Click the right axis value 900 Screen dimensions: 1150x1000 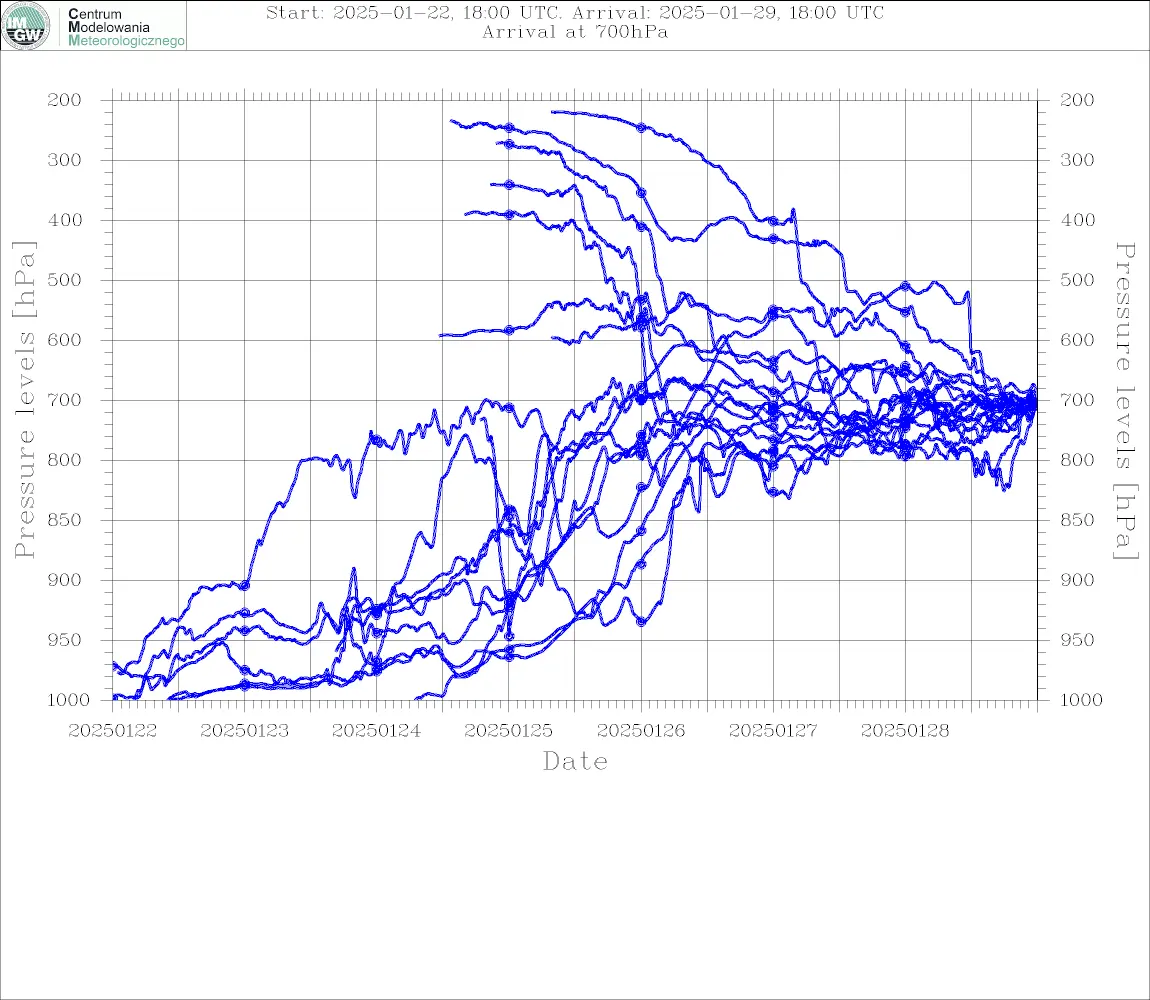(1077, 580)
